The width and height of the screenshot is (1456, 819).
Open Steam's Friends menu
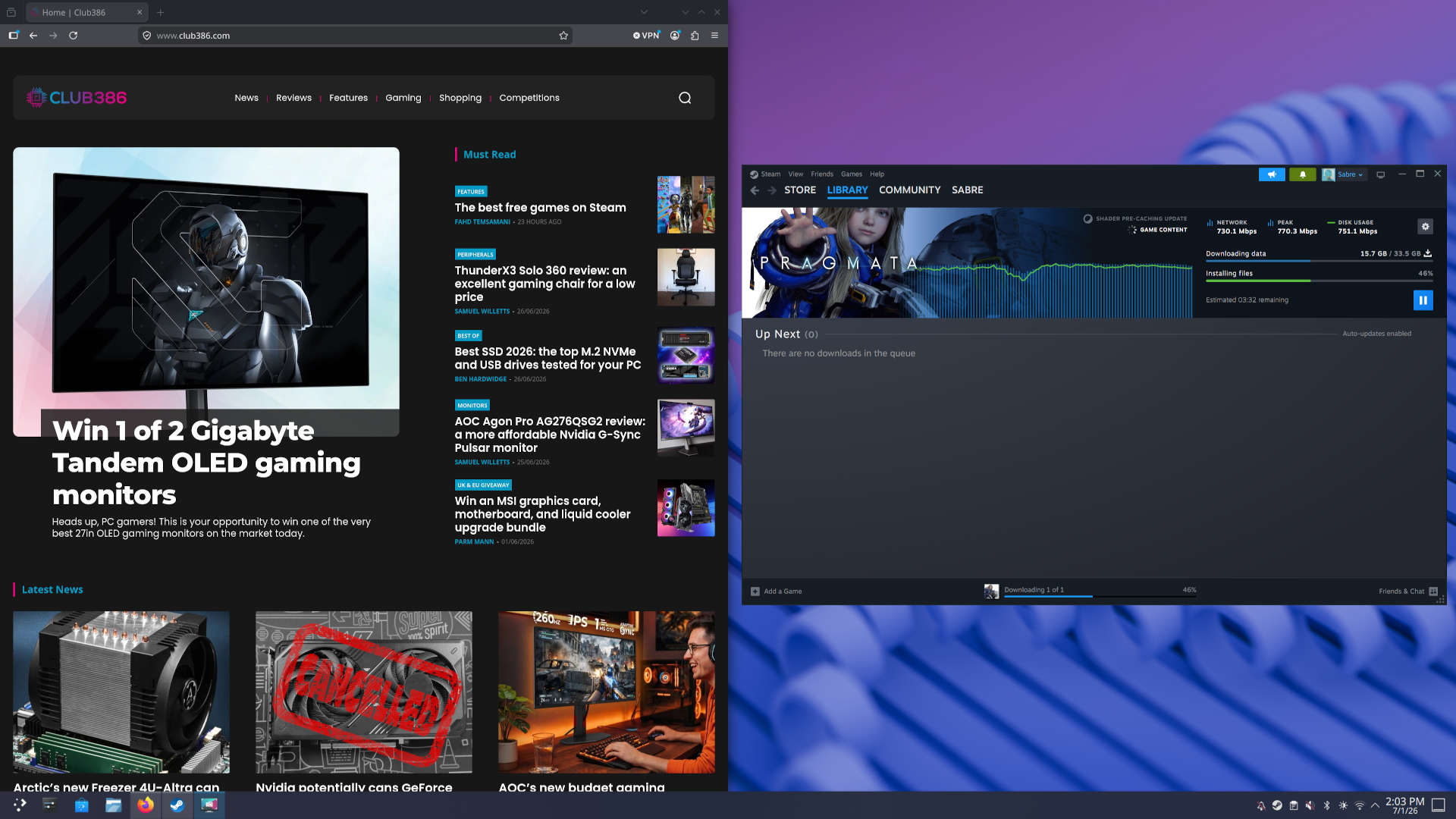click(x=822, y=174)
